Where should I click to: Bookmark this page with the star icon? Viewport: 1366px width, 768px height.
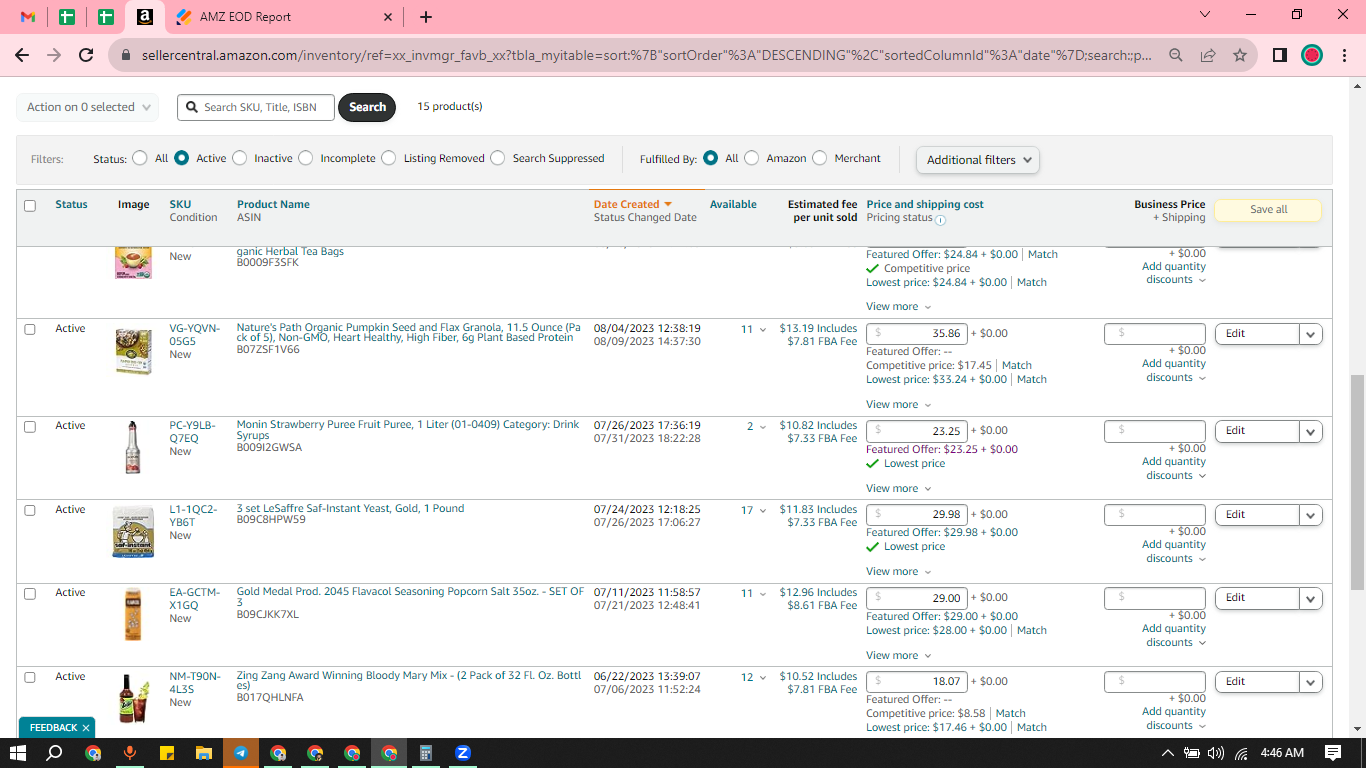coord(1240,55)
